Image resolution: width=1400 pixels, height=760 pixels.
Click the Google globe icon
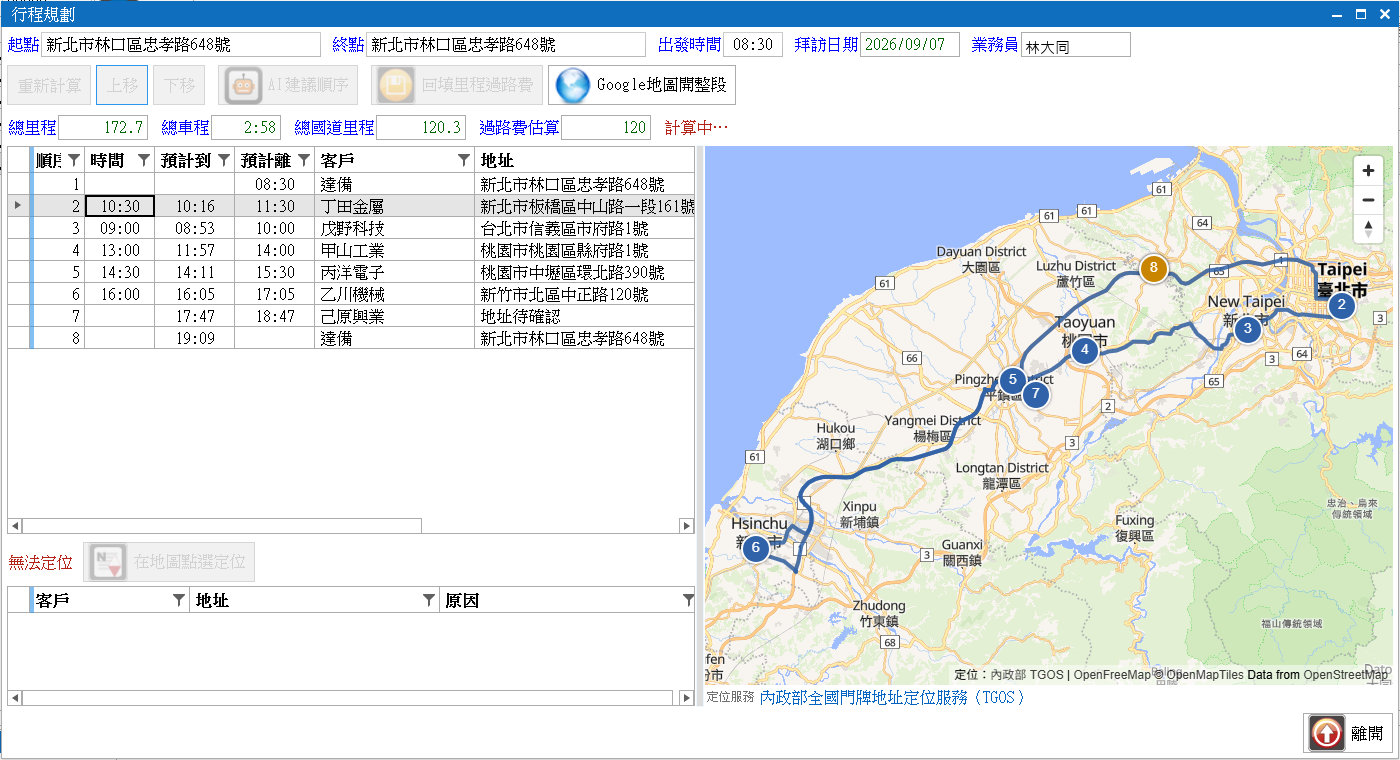pos(573,85)
